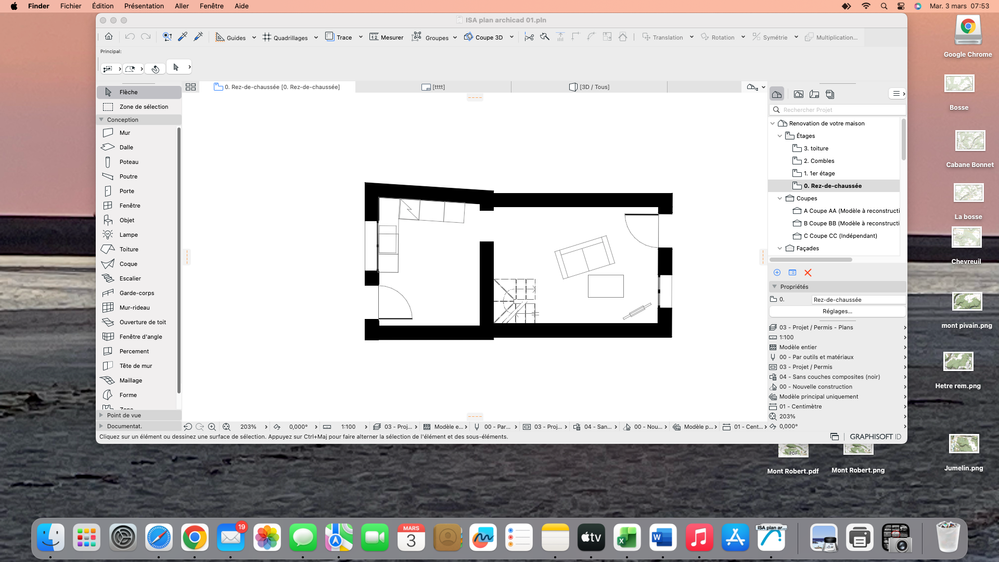Open the Fenêtre menu
Image resolution: width=999 pixels, height=562 pixels.
pos(212,6)
